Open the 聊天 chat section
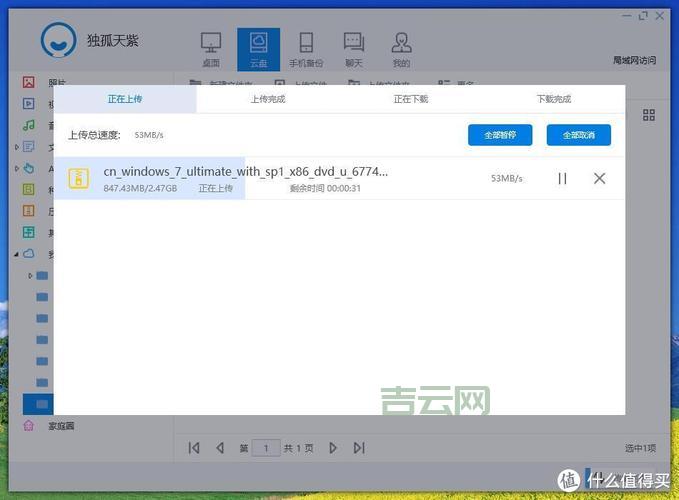Image resolution: width=679 pixels, height=500 pixels. [354, 50]
